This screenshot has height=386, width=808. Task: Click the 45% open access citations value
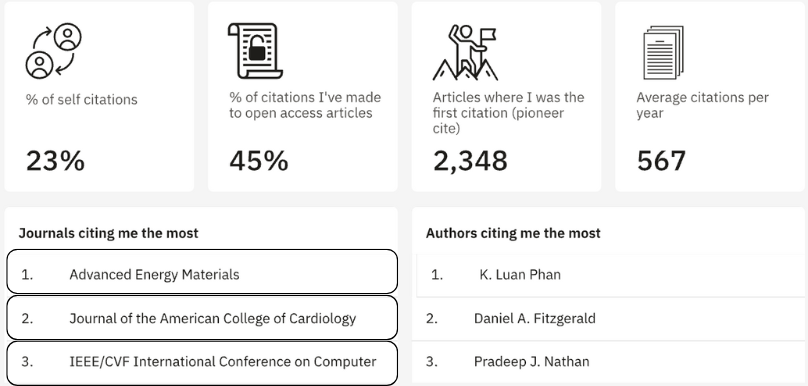pos(259,161)
